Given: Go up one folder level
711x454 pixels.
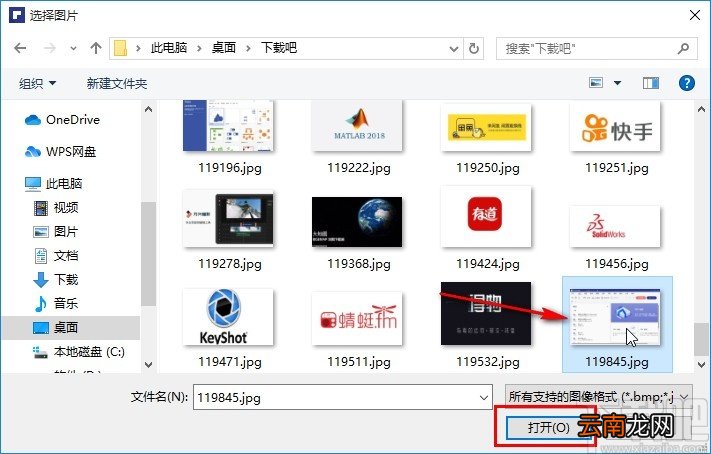Looking at the screenshot, I should coord(96,48).
